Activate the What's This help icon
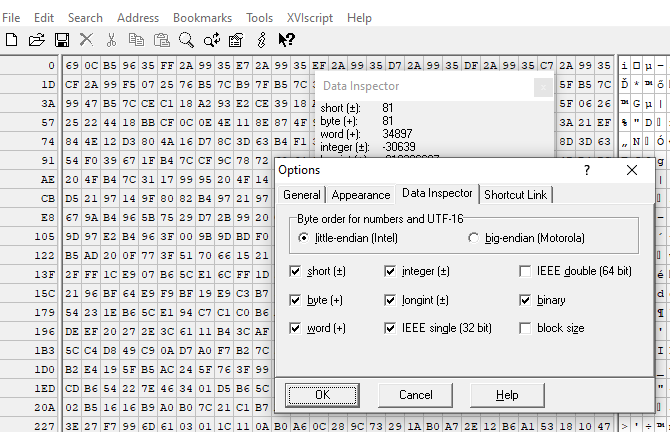This screenshot has width=670, height=432. (286, 40)
